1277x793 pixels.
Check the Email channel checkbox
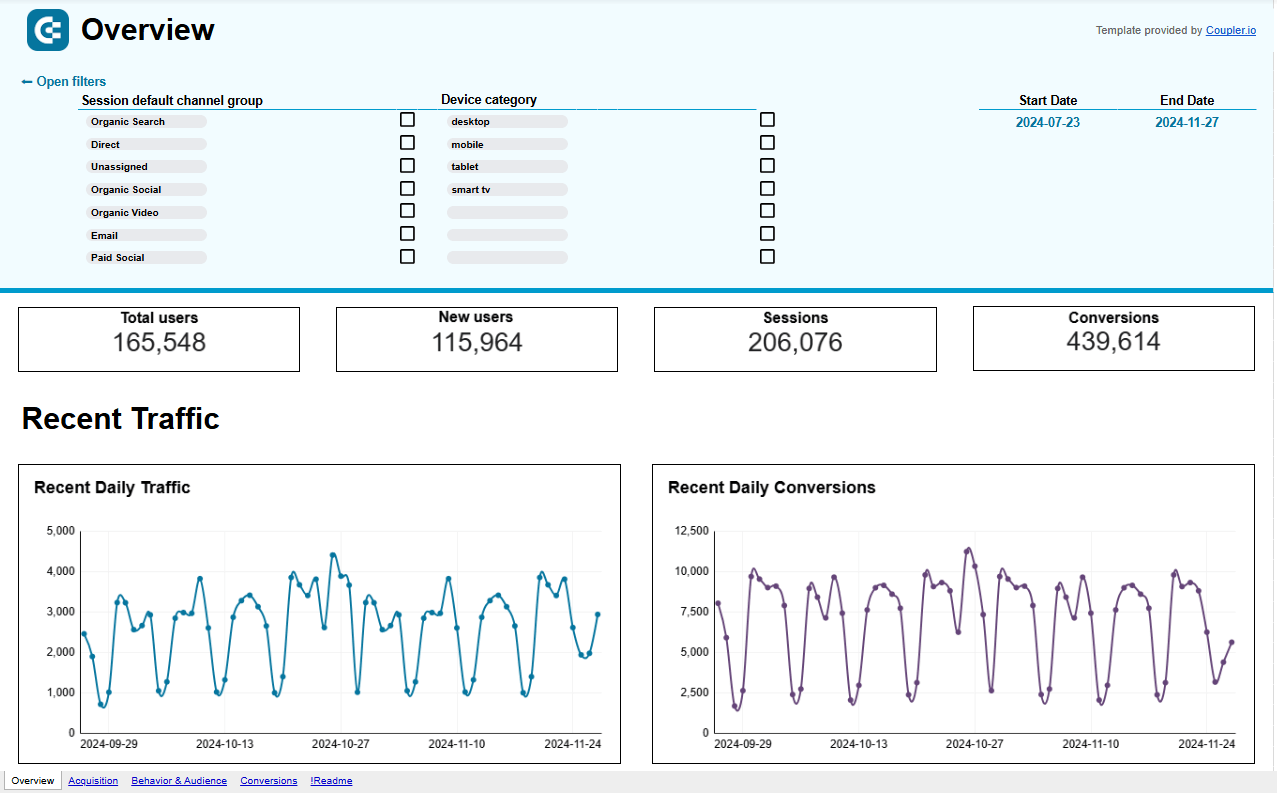tap(407, 233)
